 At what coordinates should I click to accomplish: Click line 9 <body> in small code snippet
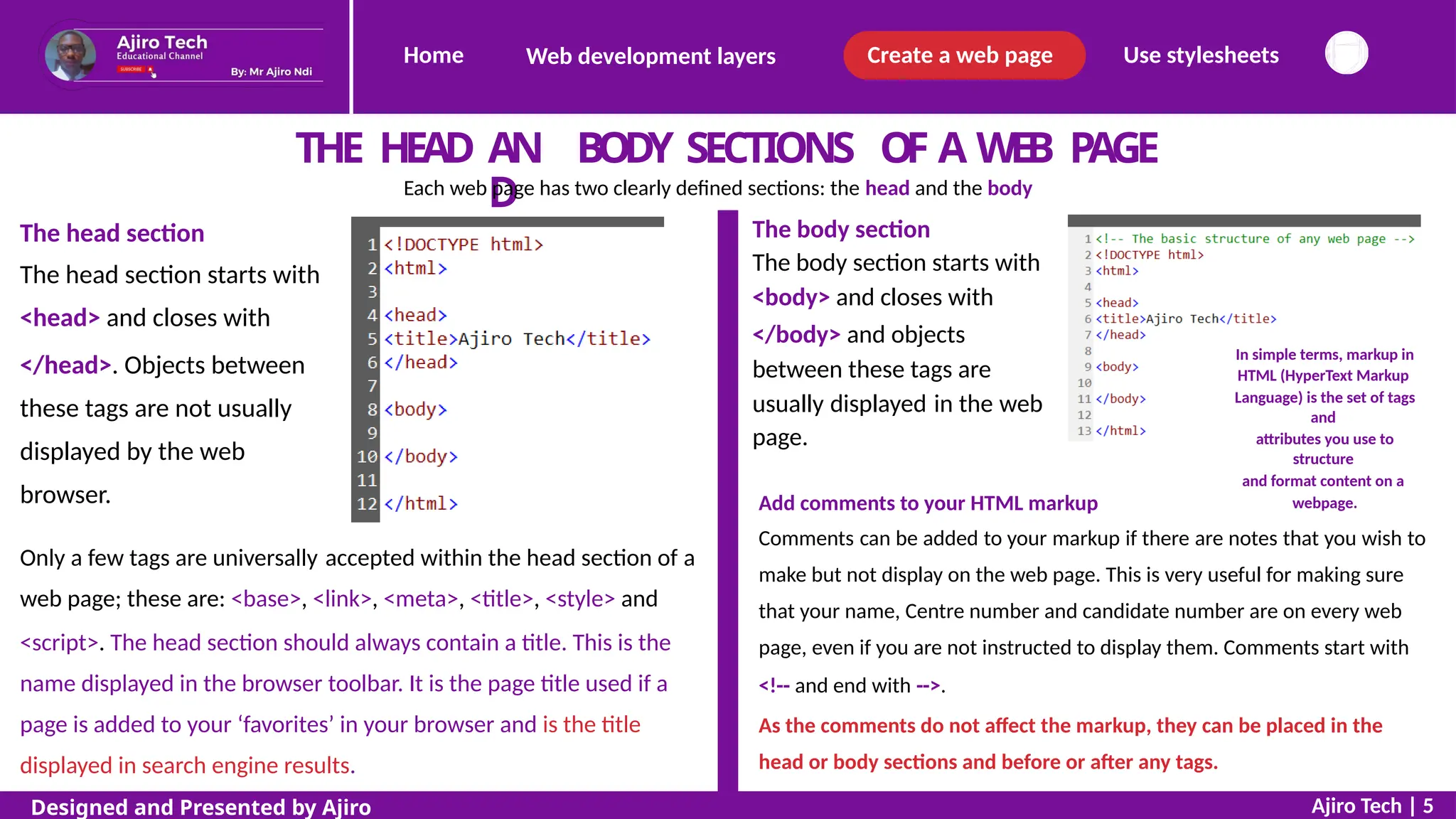coord(1117,367)
